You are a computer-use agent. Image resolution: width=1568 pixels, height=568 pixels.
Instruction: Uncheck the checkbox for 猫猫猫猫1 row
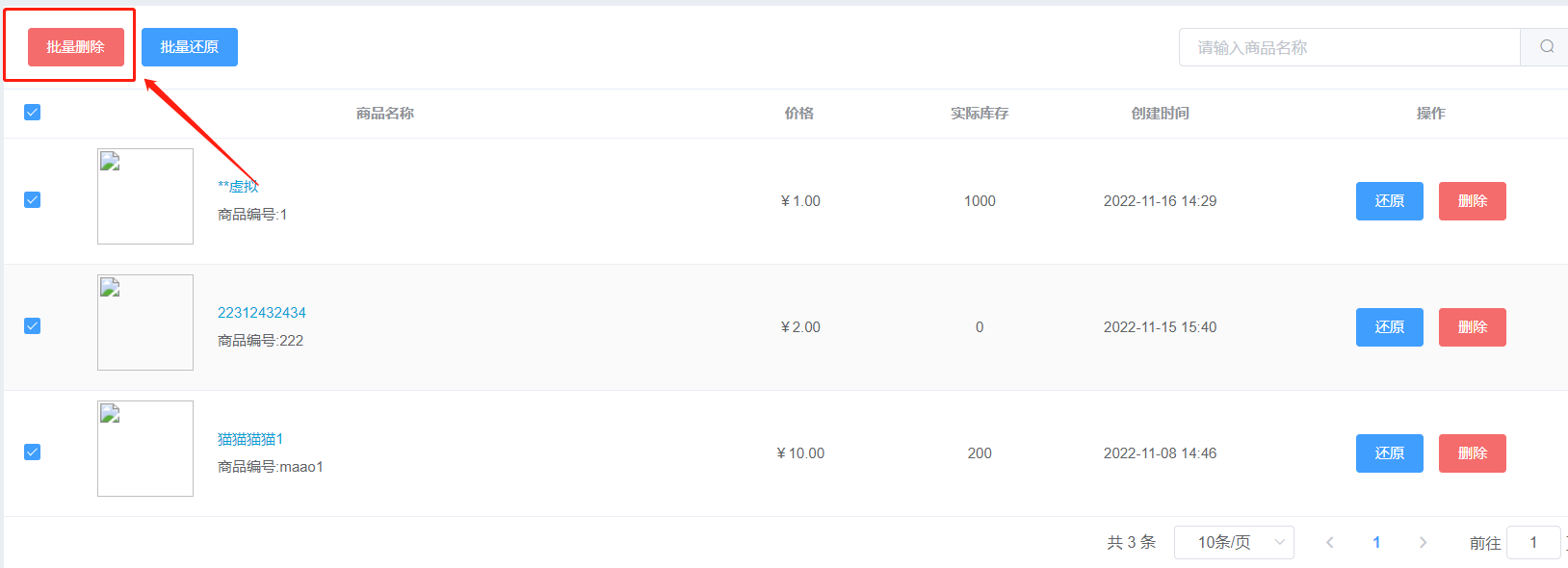click(x=32, y=452)
